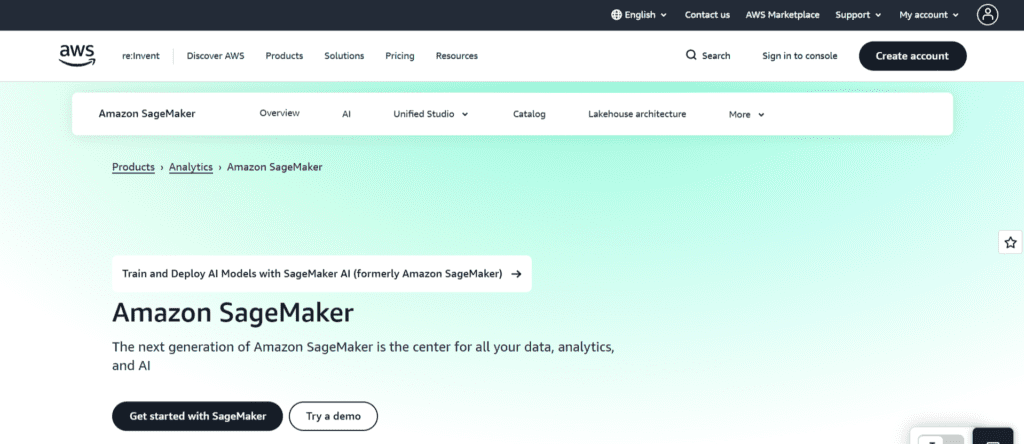
Task: Click Sign in to console
Action: 799,56
